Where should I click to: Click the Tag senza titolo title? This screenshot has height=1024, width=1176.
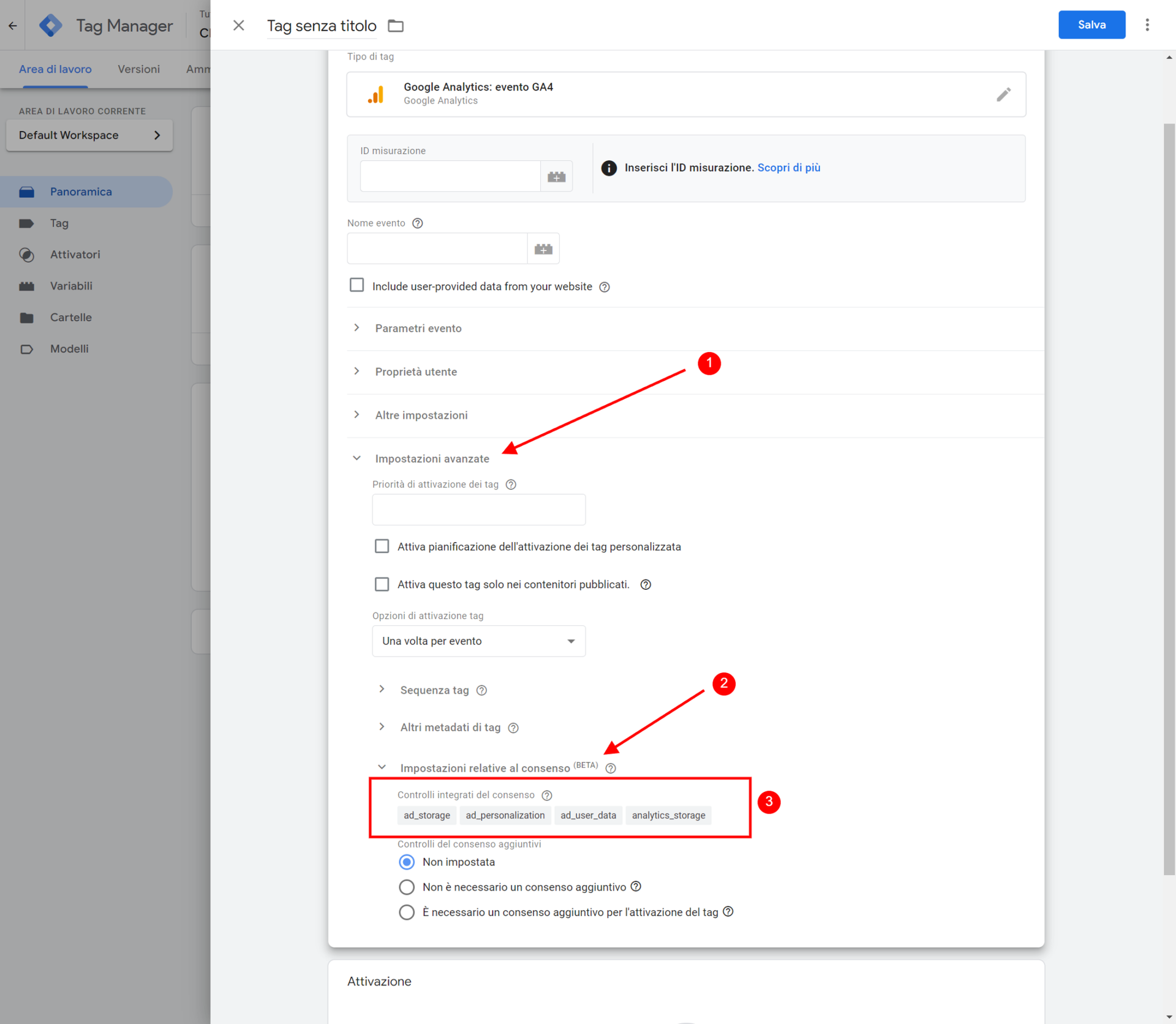(x=322, y=26)
